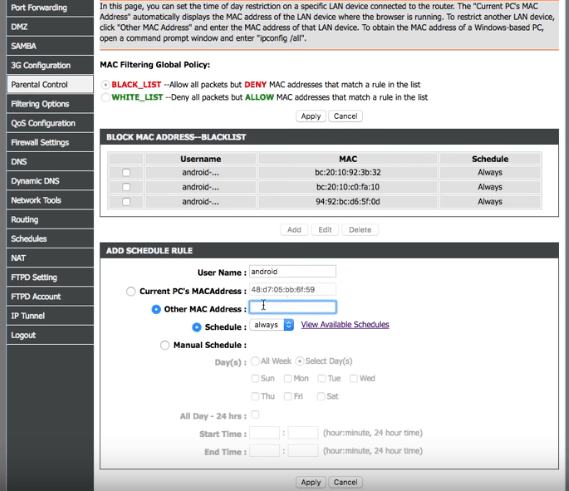Open the Port Forwarding section
The image size is (569, 491).
tap(50, 8)
